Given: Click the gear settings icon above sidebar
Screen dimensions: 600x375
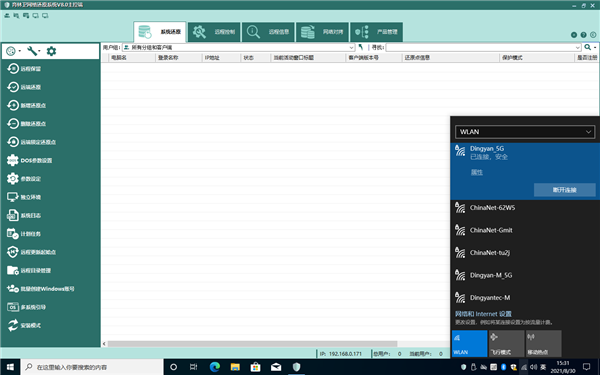Looking at the screenshot, I should 51,51.
